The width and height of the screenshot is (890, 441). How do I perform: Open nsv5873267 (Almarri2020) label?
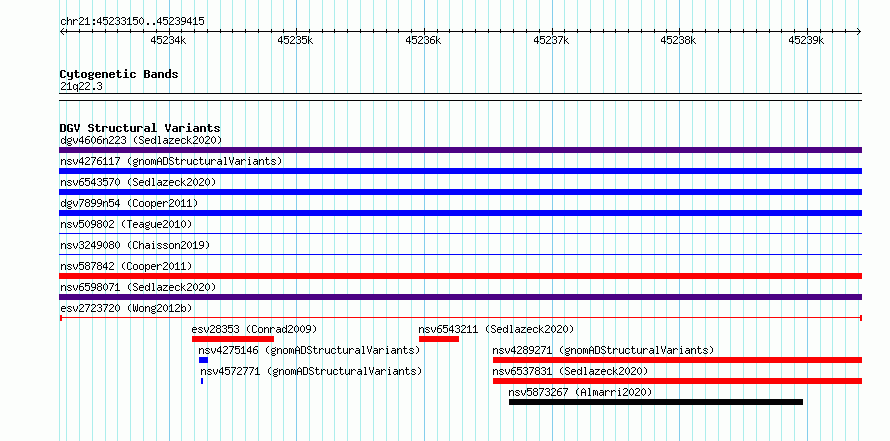(581, 392)
